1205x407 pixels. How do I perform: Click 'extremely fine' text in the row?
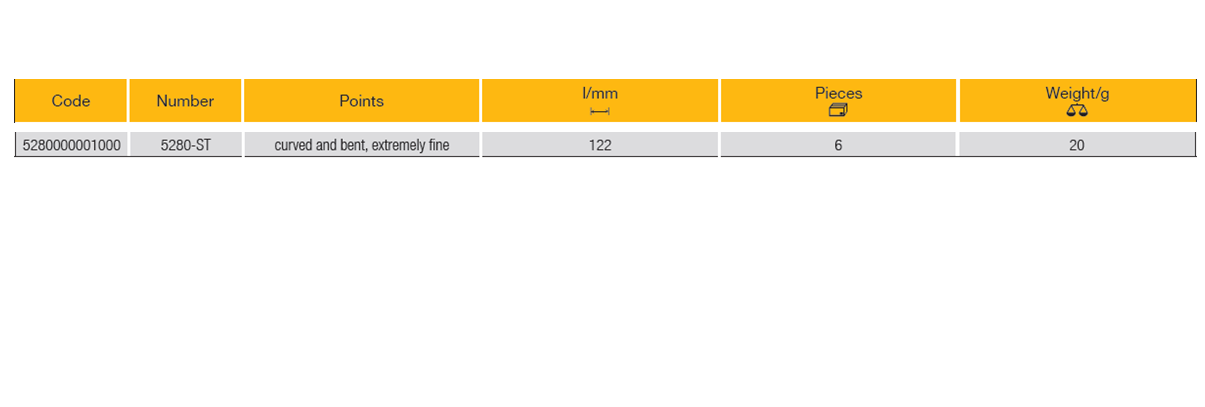[x=415, y=145]
